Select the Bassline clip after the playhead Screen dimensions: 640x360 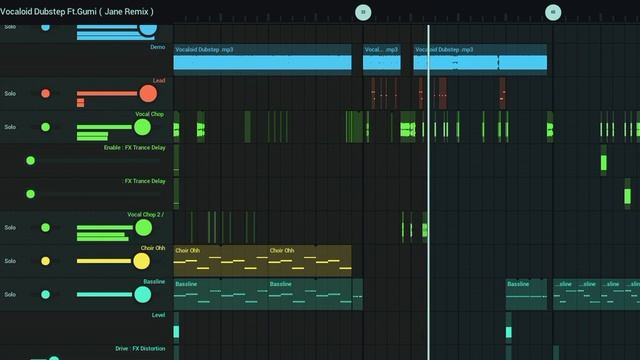coord(526,294)
